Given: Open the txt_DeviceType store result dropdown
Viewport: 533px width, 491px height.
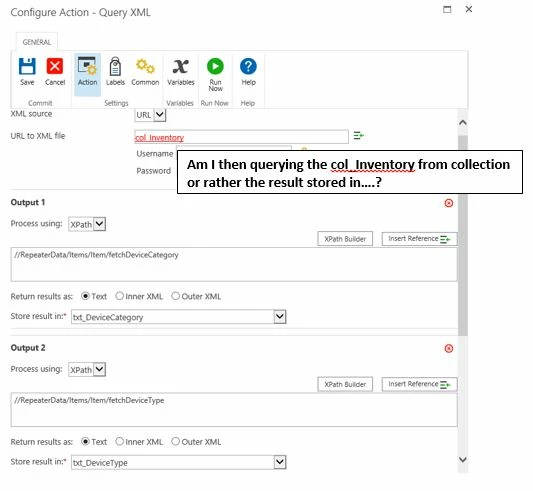Looking at the screenshot, I should 280,462.
